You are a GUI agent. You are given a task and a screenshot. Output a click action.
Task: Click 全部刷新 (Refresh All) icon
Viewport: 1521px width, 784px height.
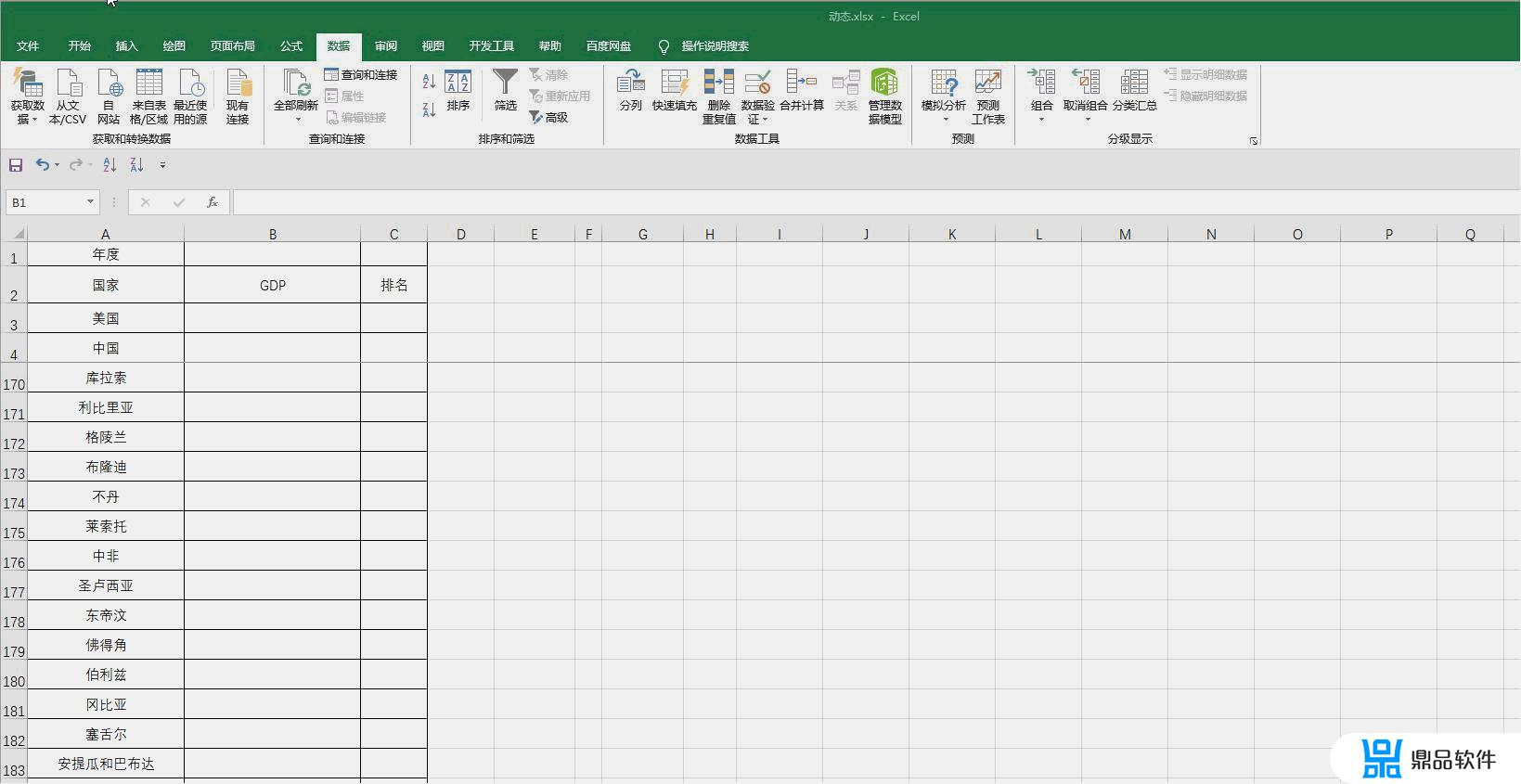296,84
